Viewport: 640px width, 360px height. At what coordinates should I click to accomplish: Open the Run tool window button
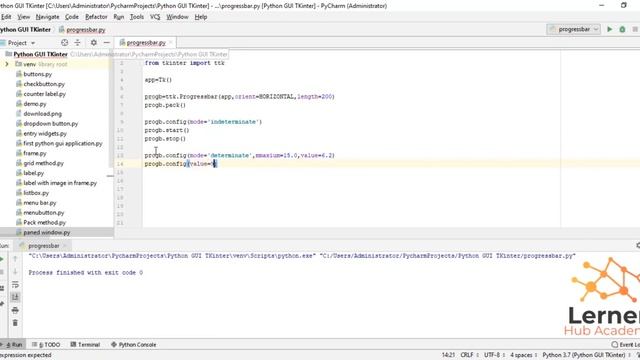[x=13, y=344]
